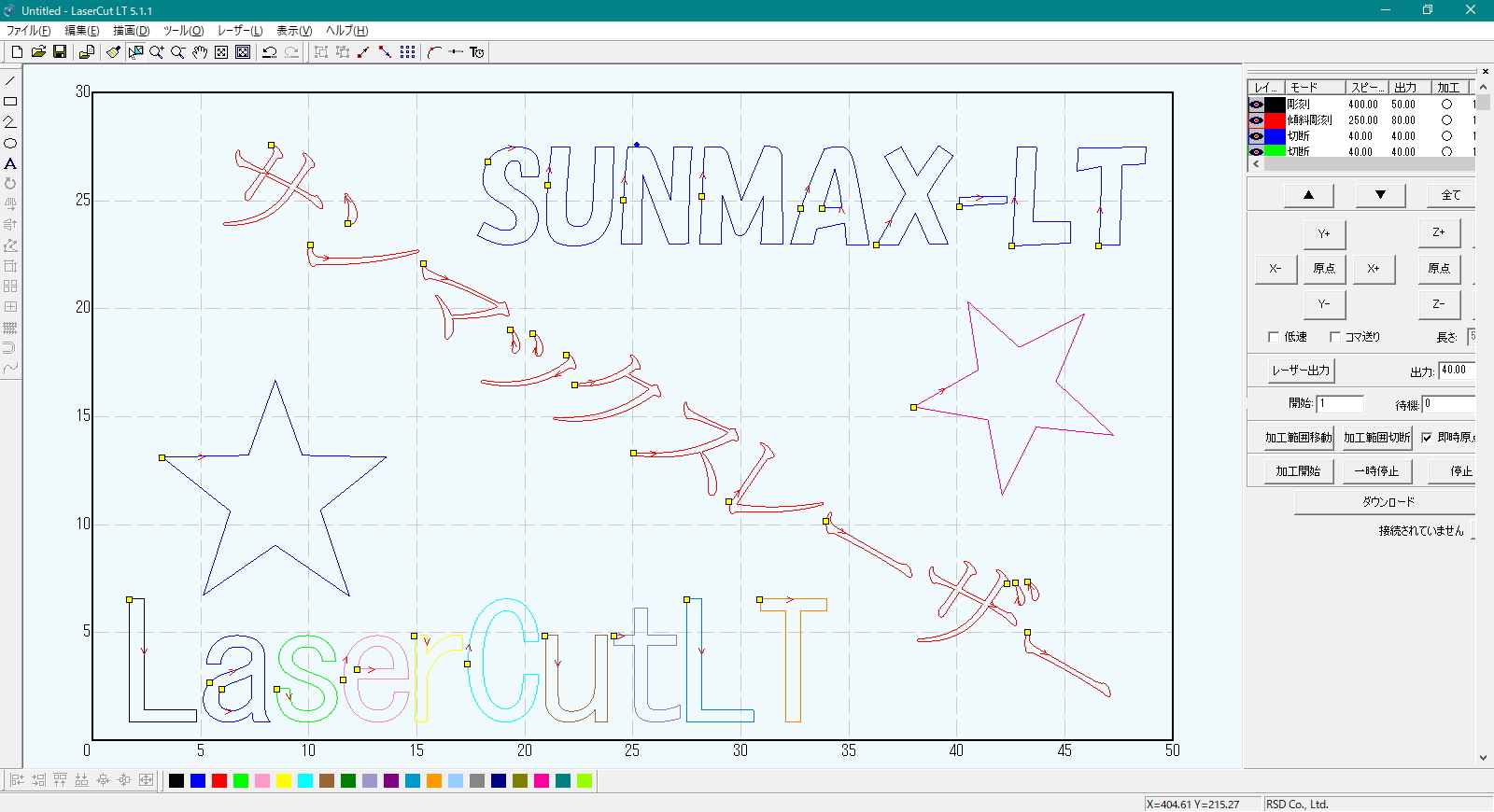Click the import file icon in toolbar
Screen dimensions: 1494x812
click(x=86, y=52)
